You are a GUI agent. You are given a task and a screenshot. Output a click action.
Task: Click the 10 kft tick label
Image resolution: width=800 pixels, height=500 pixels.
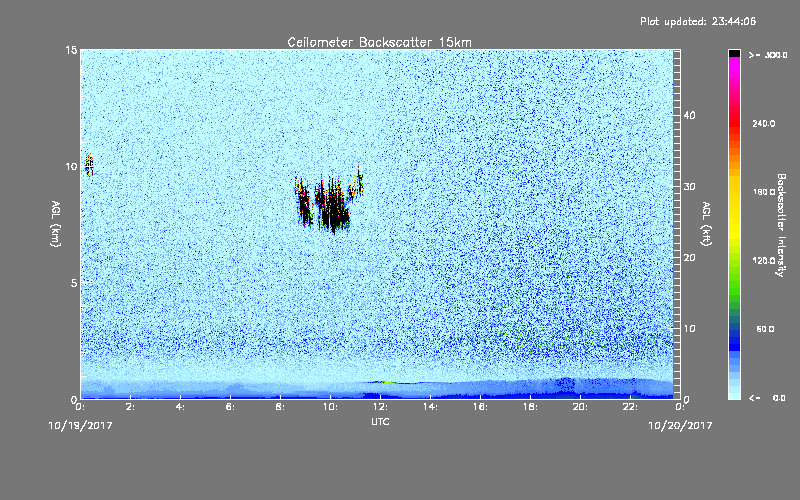pyautogui.click(x=689, y=329)
